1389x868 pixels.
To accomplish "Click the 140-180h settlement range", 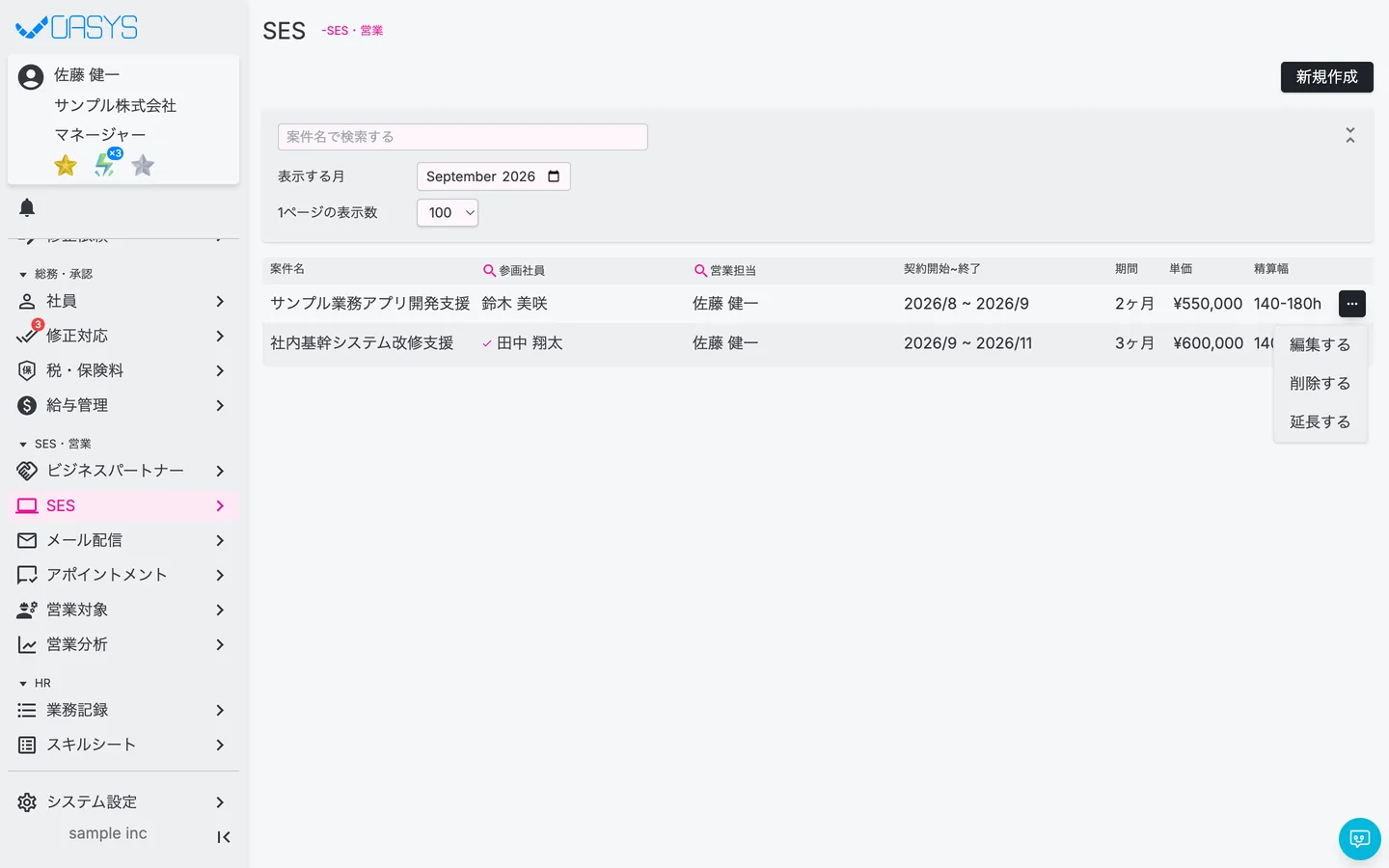I will (x=1288, y=304).
